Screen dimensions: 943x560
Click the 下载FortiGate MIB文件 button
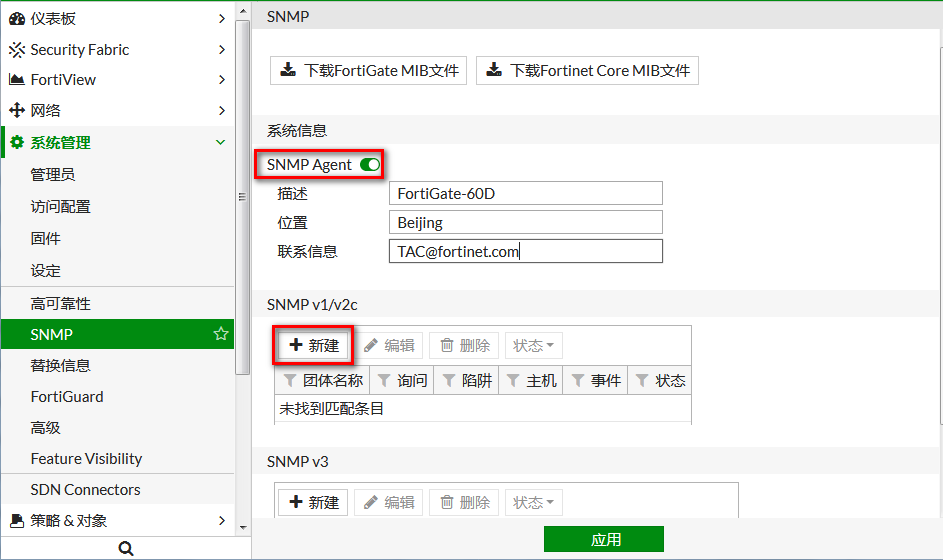[x=368, y=70]
